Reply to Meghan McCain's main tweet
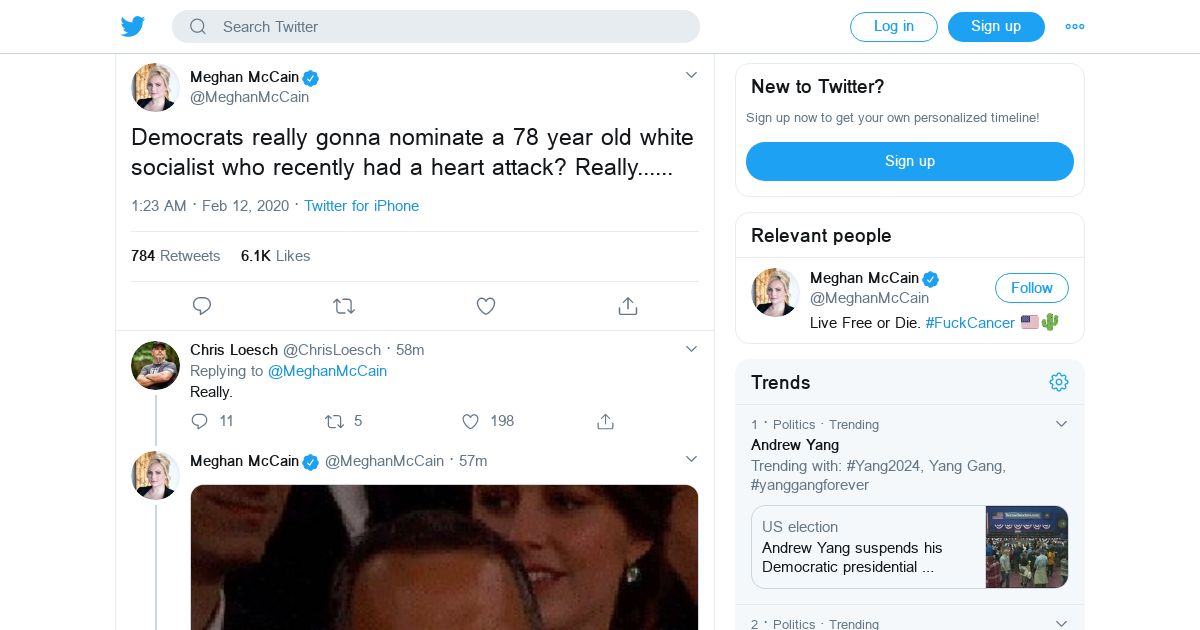The height and width of the screenshot is (630, 1200). [x=202, y=306]
